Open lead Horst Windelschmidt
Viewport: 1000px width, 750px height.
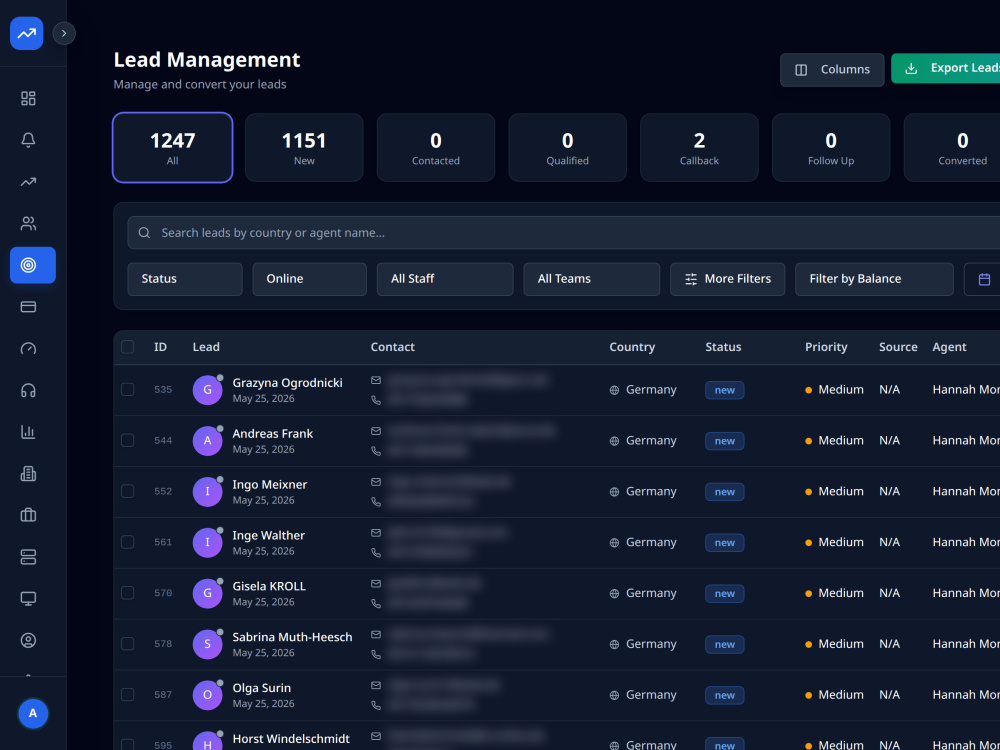pos(291,739)
